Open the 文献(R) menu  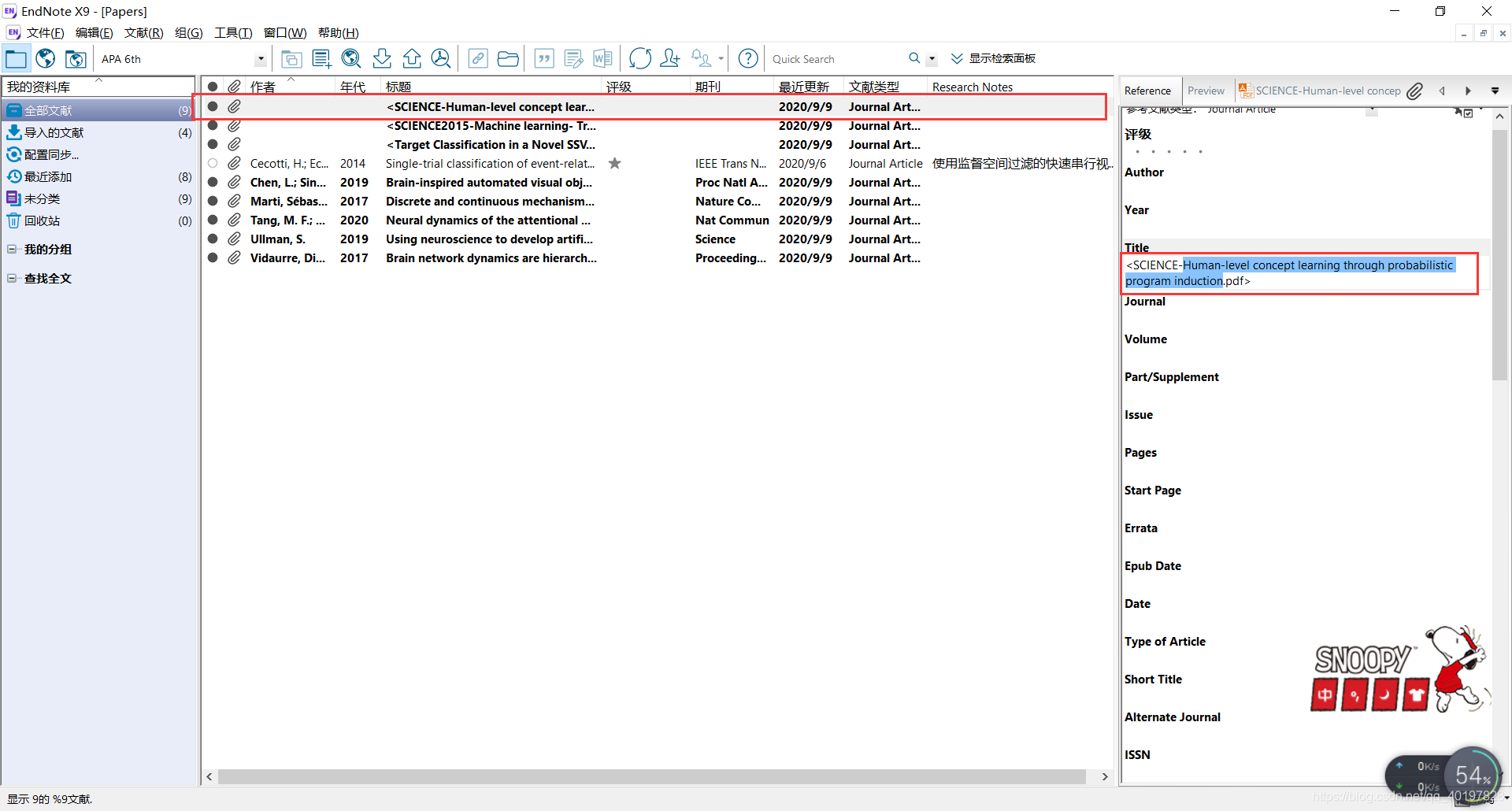click(143, 32)
